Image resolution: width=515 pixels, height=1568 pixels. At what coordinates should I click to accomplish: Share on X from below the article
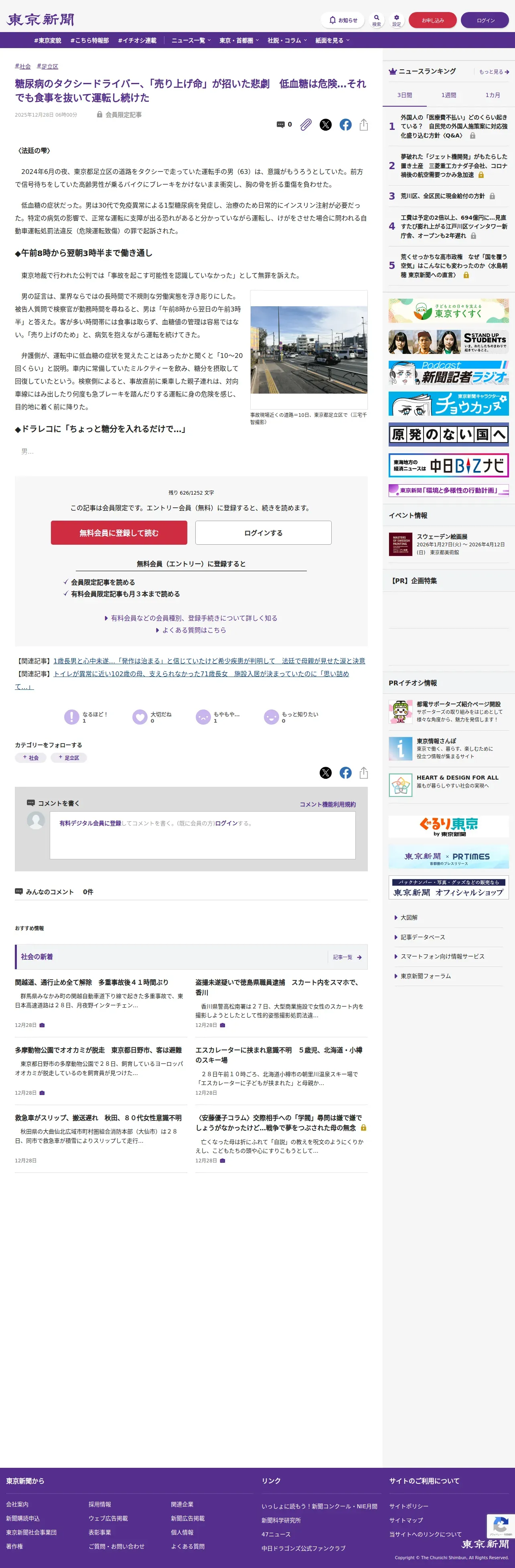coord(326,772)
